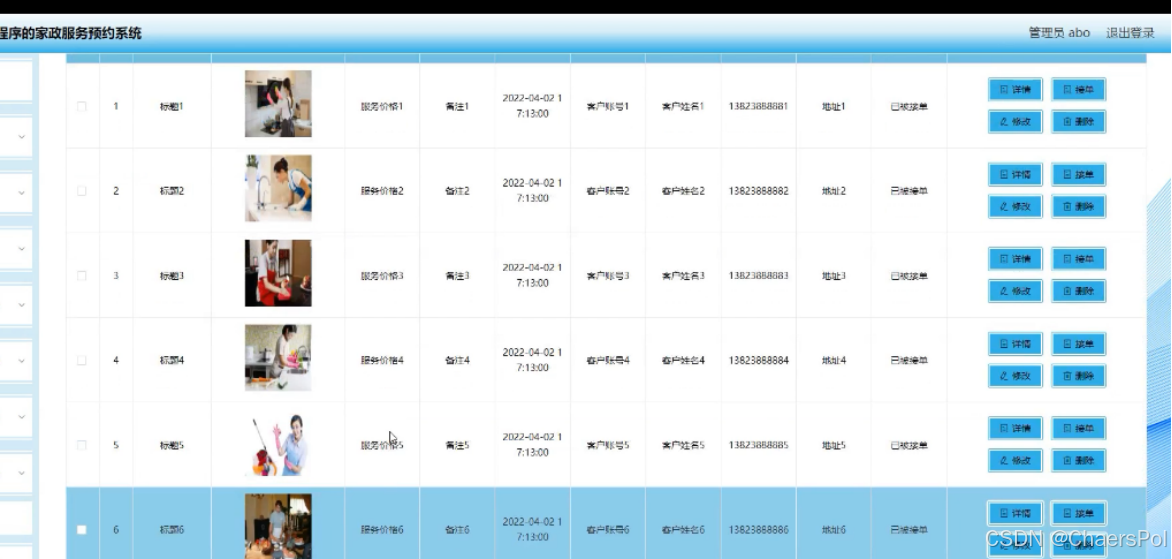
Task: Click 删除 delete button for row 1
Action: (x=1079, y=122)
